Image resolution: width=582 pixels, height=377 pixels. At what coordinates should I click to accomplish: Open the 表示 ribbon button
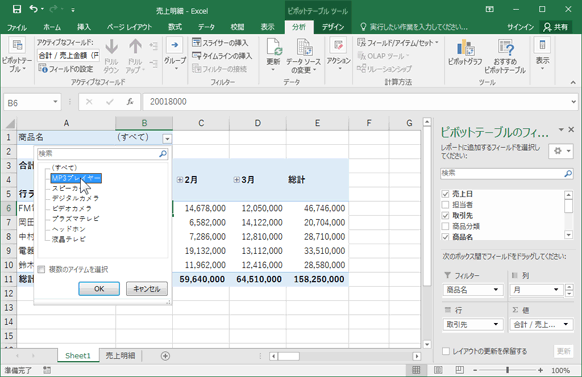[542, 54]
